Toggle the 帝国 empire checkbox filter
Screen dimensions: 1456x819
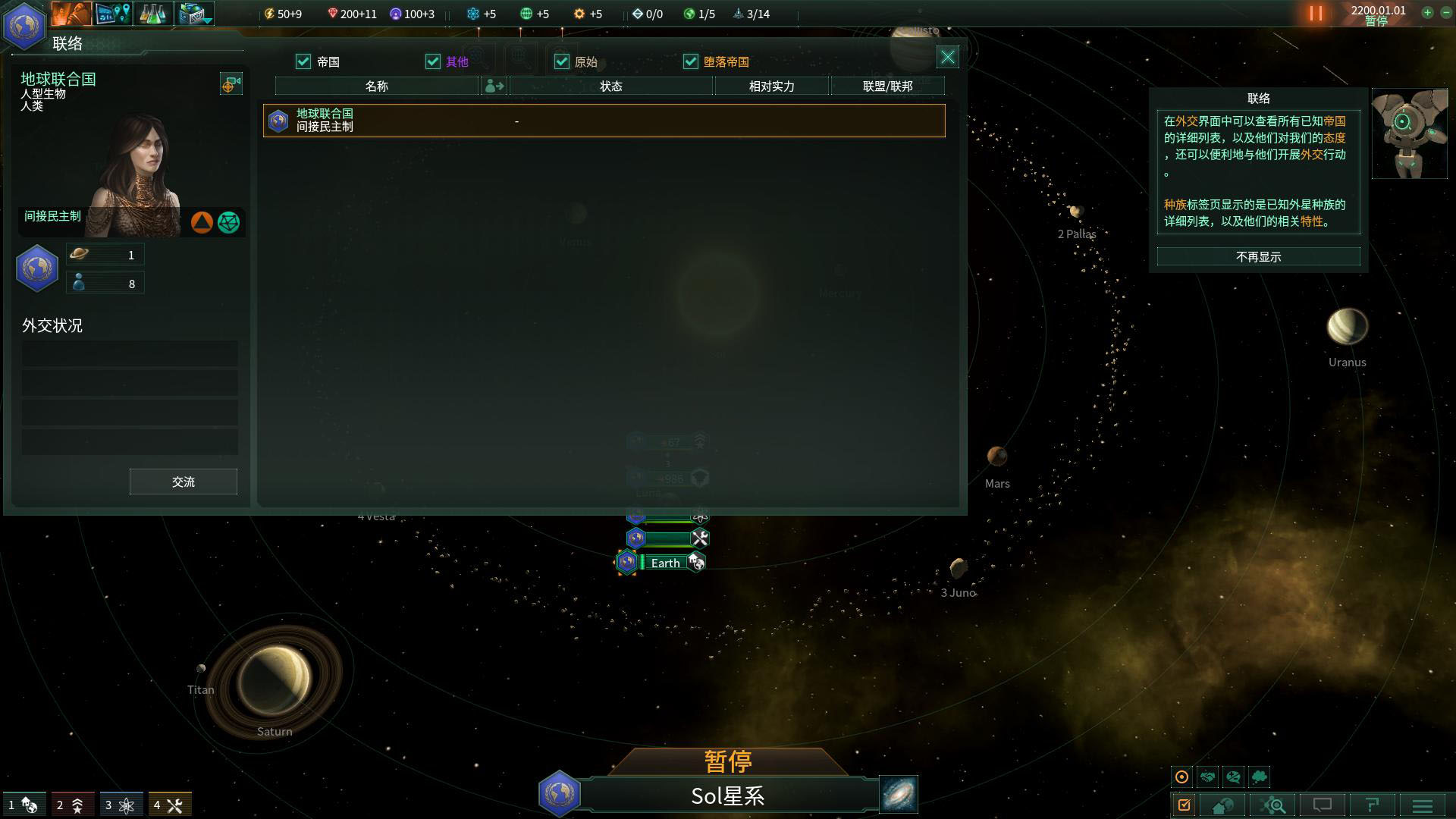point(304,62)
